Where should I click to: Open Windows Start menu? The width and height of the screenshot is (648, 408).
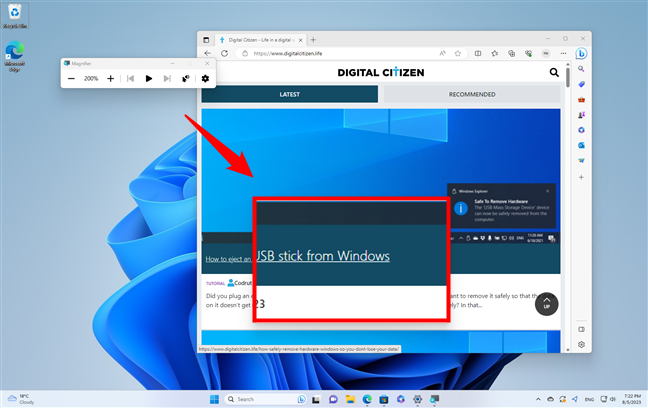tap(214, 399)
